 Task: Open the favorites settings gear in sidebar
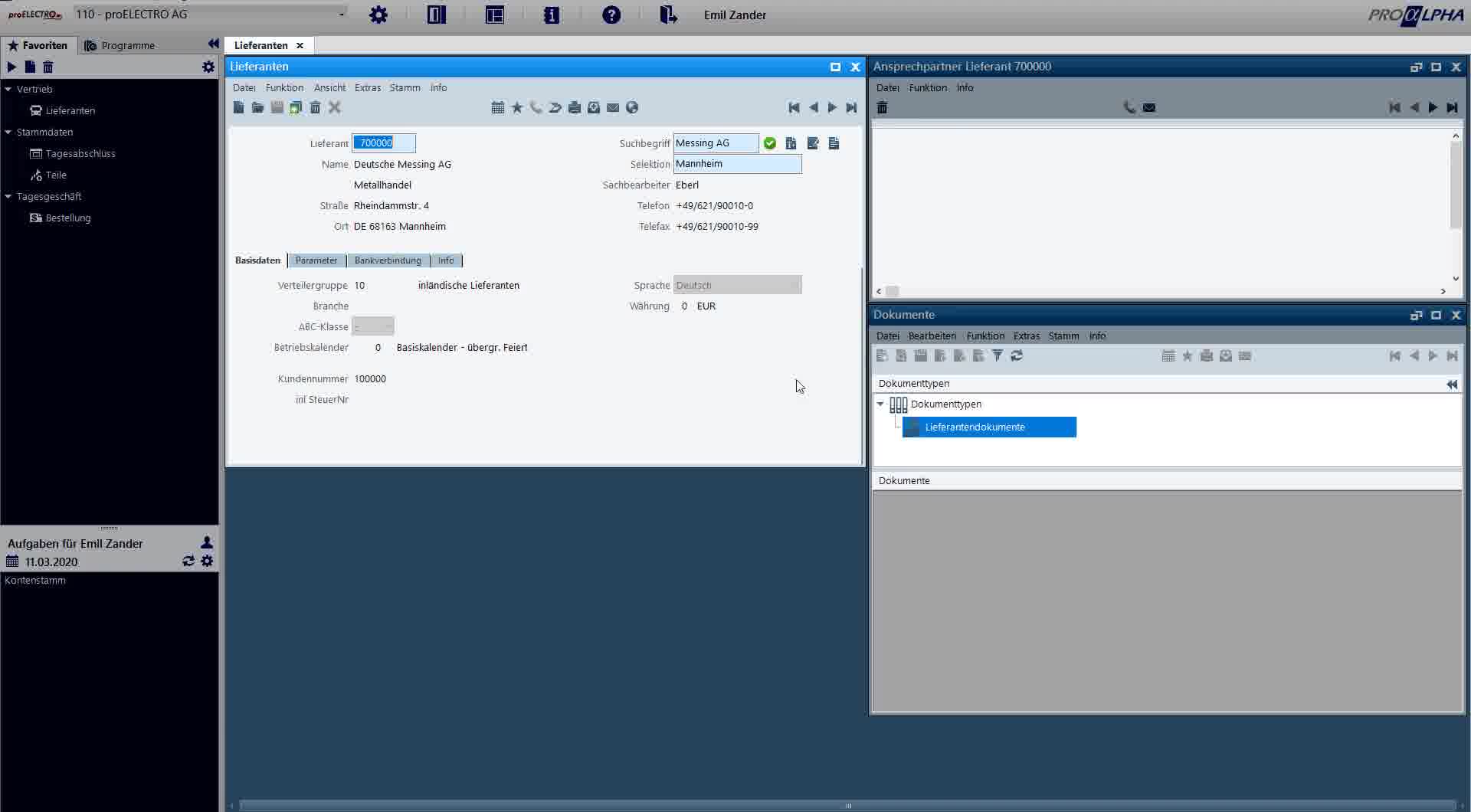pos(208,67)
